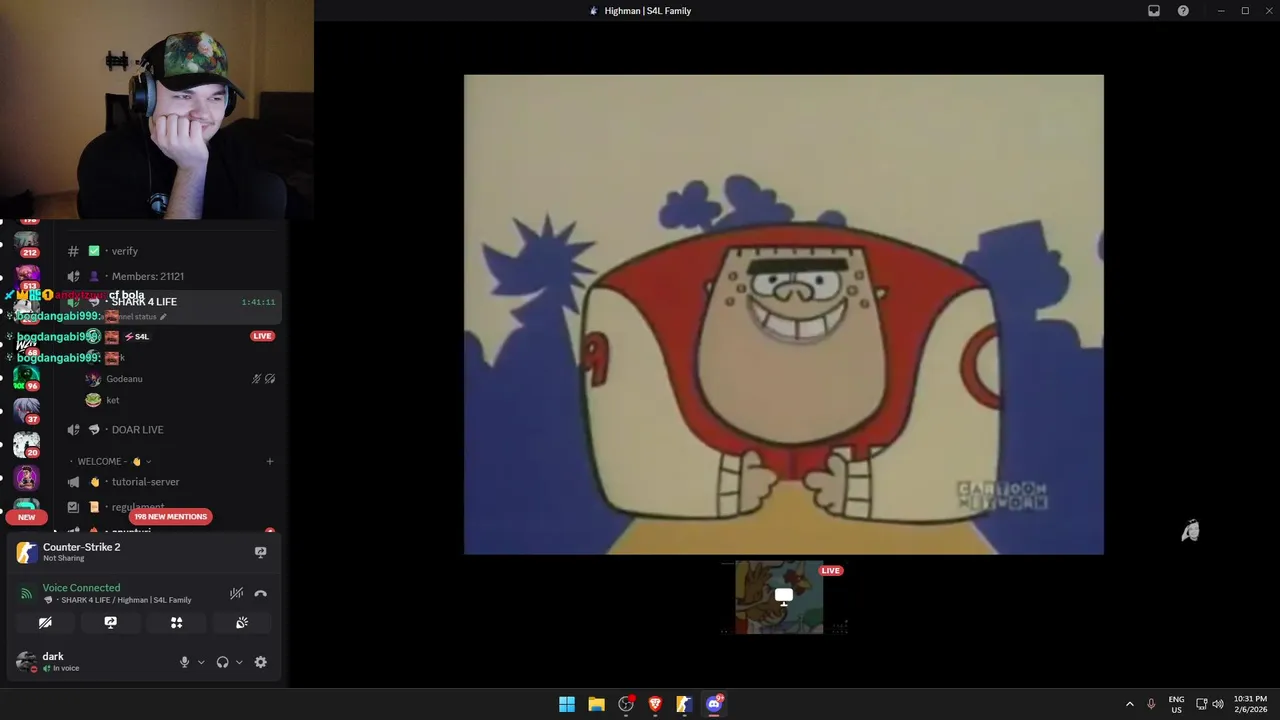Change ENG US input language

coord(1176,704)
